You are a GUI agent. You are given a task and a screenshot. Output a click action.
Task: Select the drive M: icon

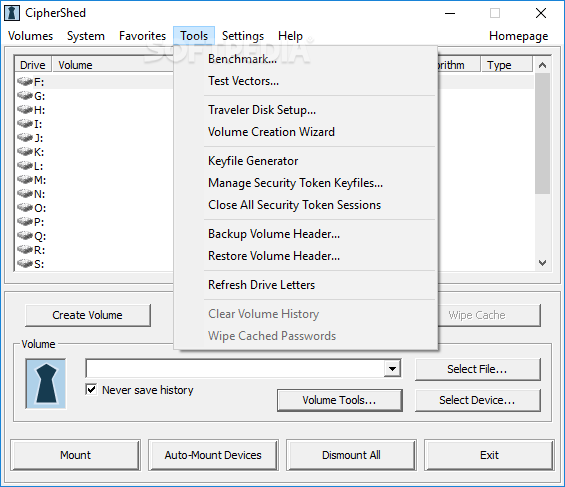pos(25,179)
